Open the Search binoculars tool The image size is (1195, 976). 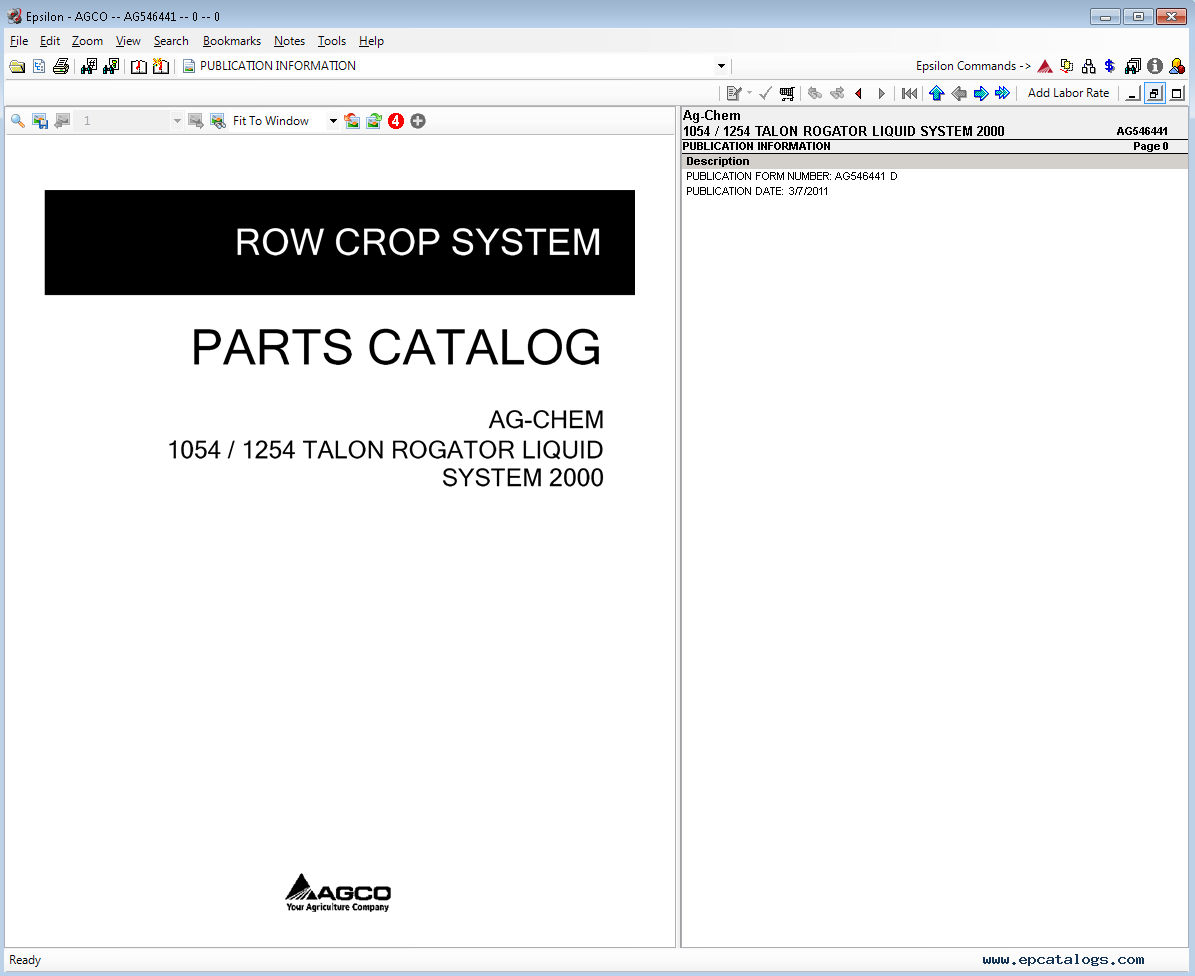pos(88,66)
